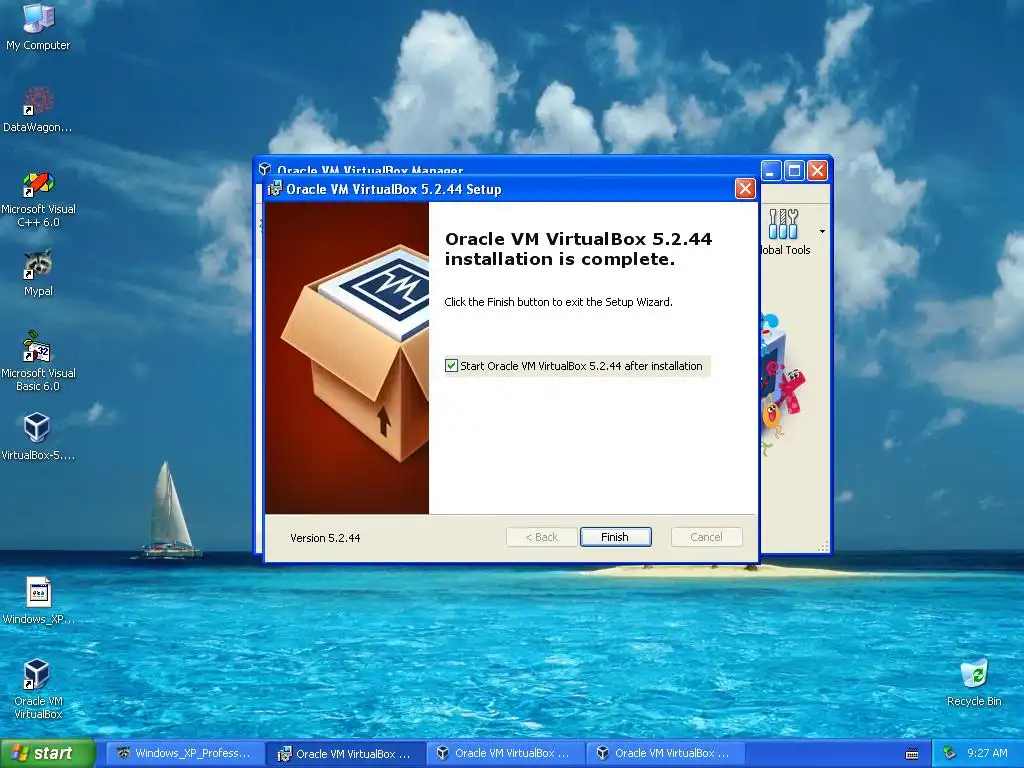Select the Recycle Bin icon
The image size is (1024, 768).
tap(974, 683)
